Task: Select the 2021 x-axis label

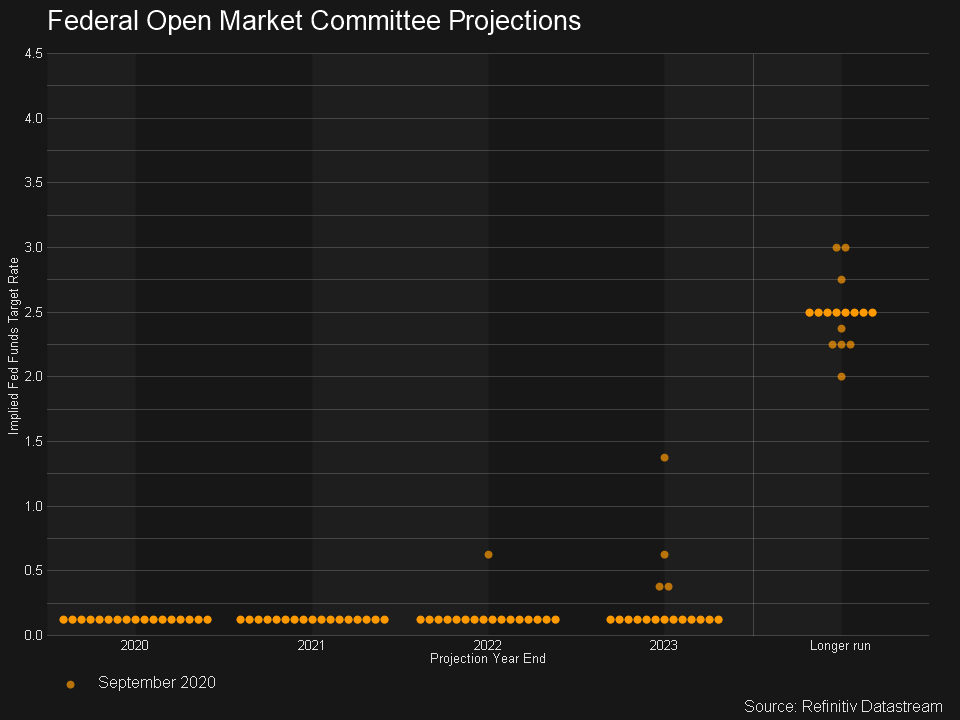Action: (x=311, y=646)
